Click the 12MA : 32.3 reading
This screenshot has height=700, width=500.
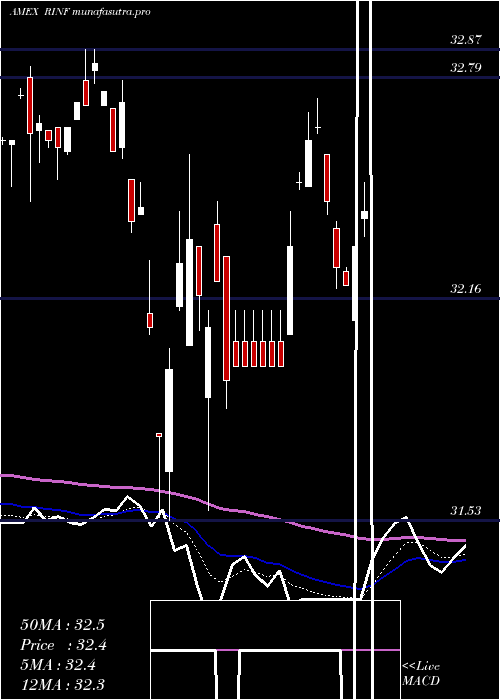[x=62, y=685]
